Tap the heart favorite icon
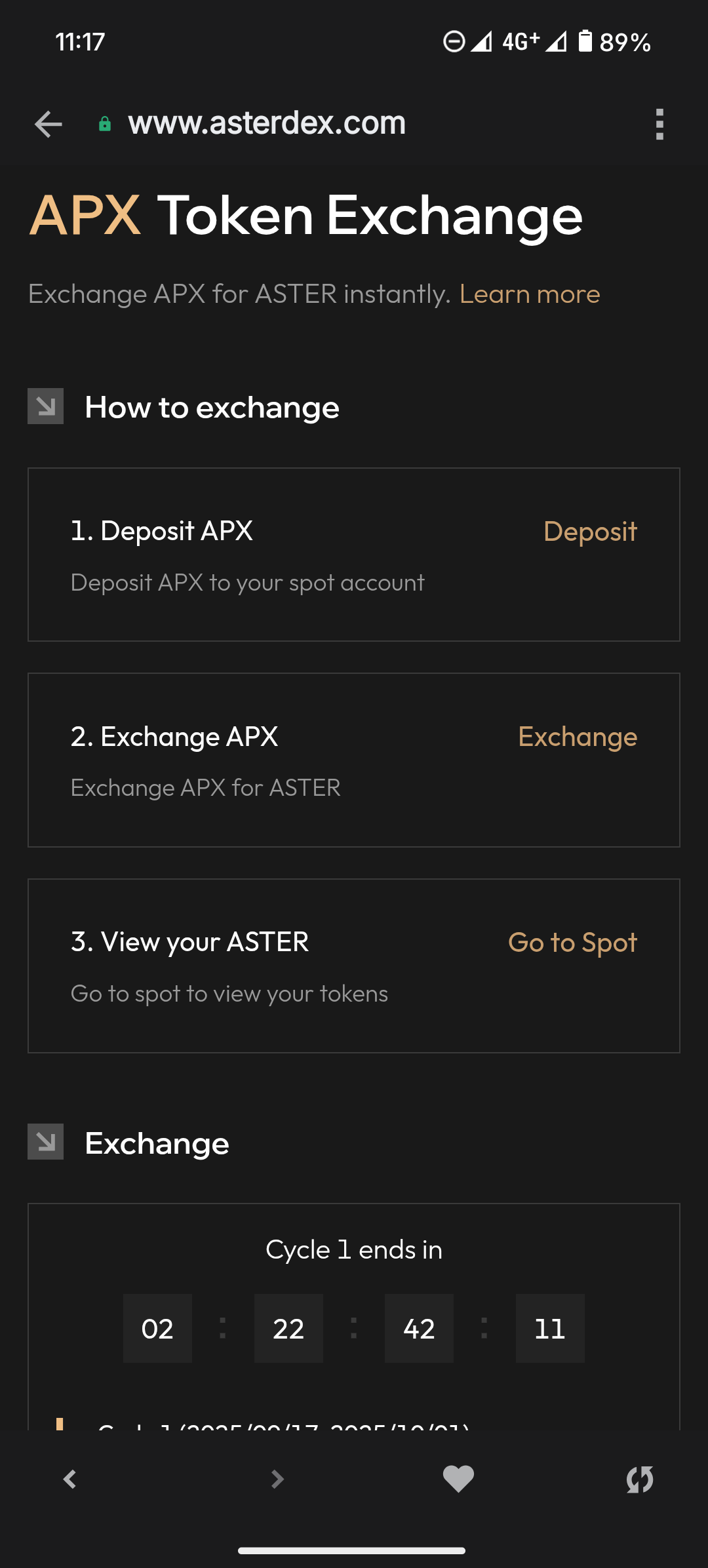Viewport: 708px width, 1568px height. click(x=458, y=1479)
